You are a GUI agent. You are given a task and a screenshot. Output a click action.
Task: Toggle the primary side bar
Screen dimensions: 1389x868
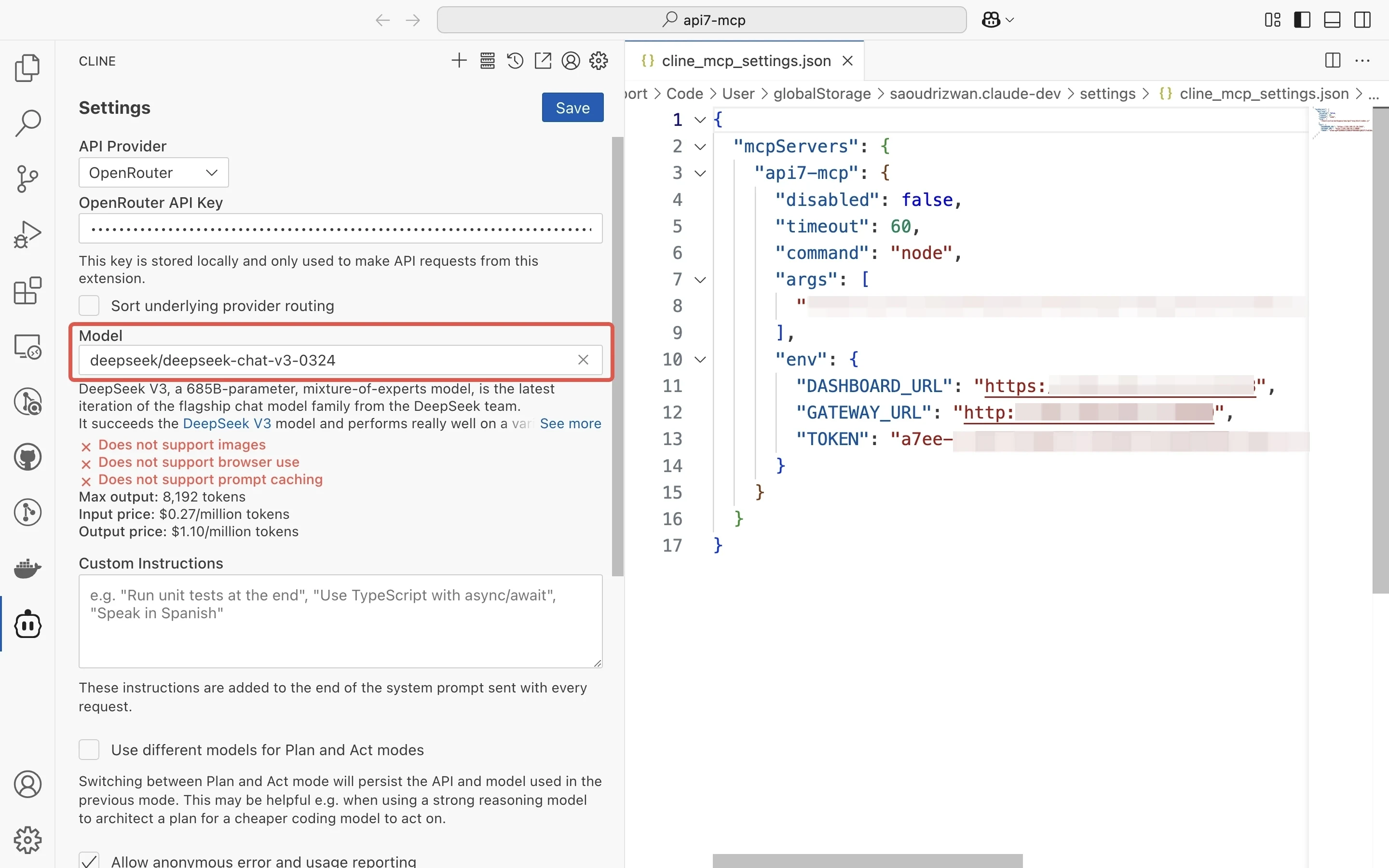tap(1302, 20)
